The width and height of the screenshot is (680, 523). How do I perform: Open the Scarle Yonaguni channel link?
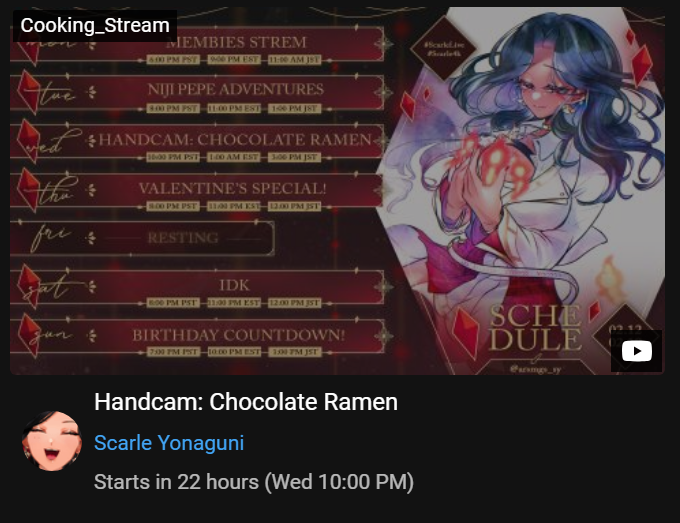(x=169, y=443)
